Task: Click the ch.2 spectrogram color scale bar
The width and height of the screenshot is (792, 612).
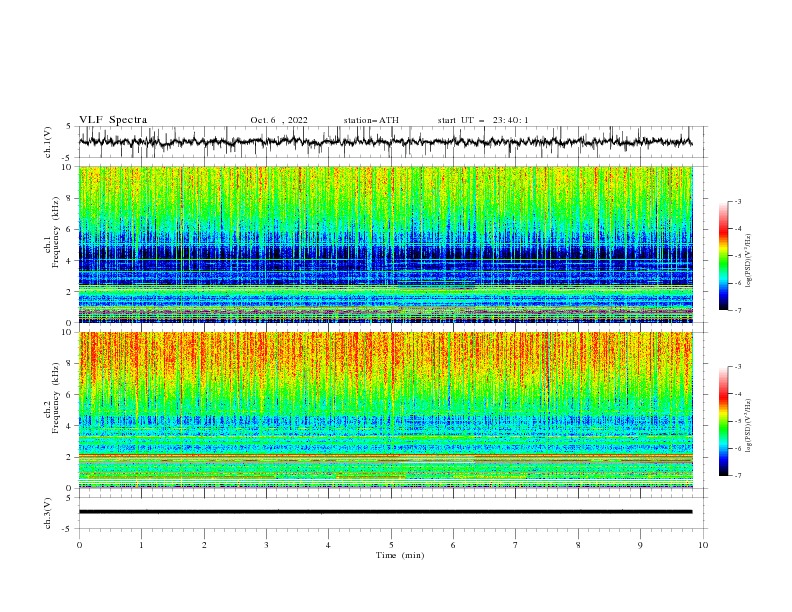Action: [x=723, y=421]
